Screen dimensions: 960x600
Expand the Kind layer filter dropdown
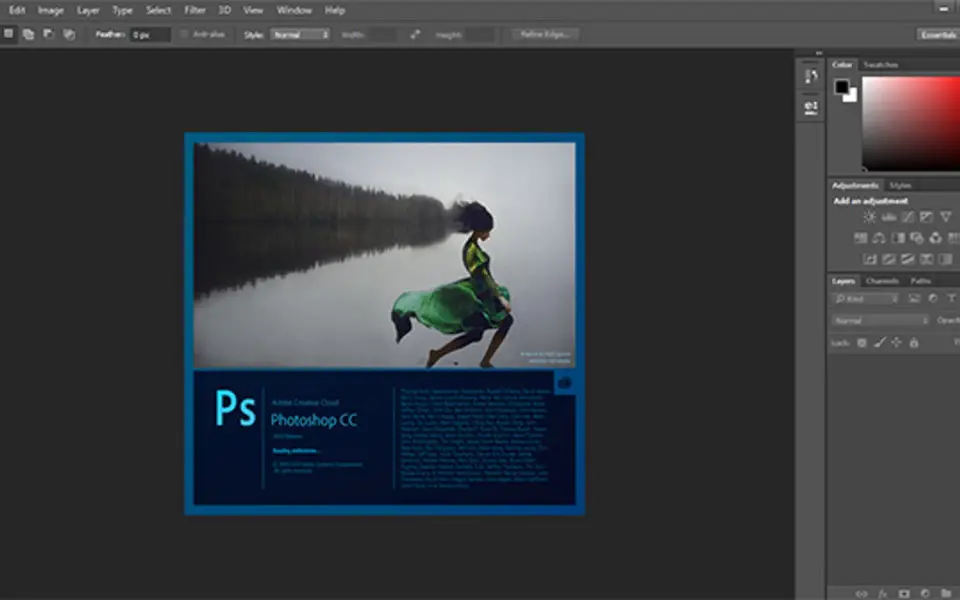[x=866, y=299]
